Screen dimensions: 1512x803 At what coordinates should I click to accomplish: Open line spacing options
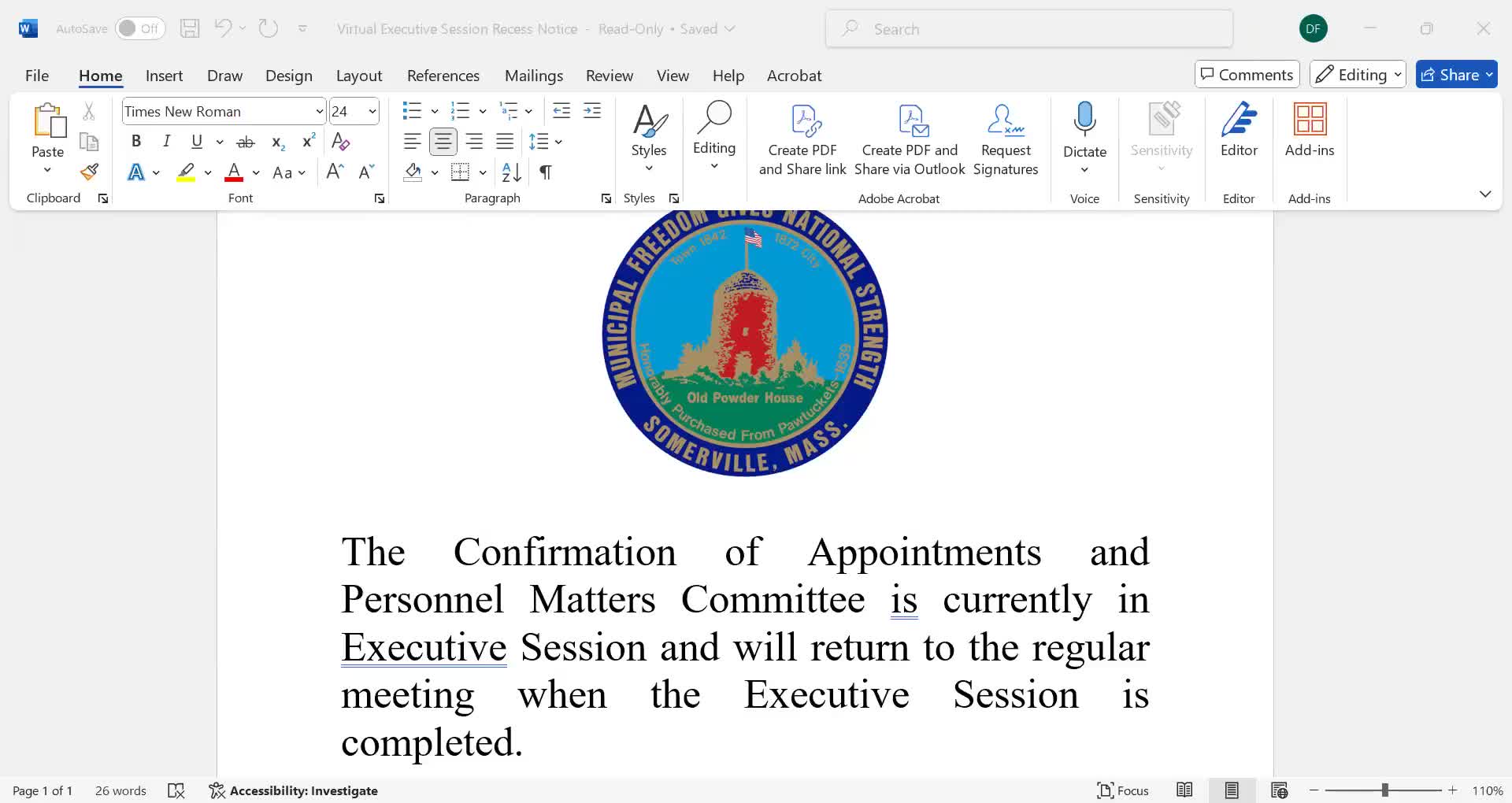coord(545,142)
